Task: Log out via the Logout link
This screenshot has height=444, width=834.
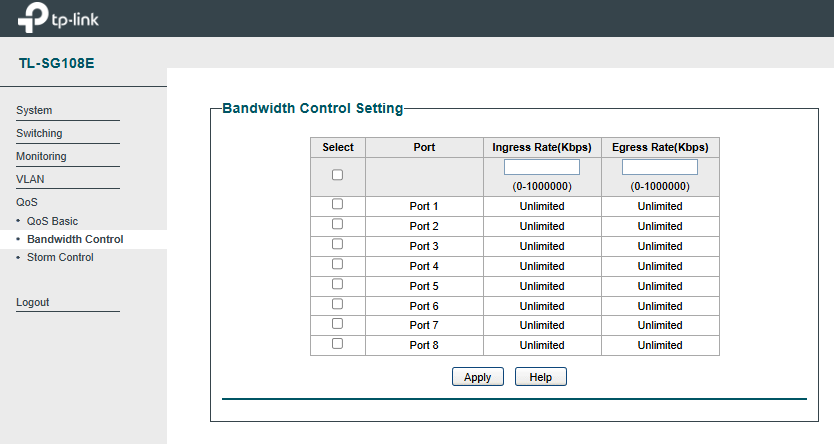Action: click(32, 302)
